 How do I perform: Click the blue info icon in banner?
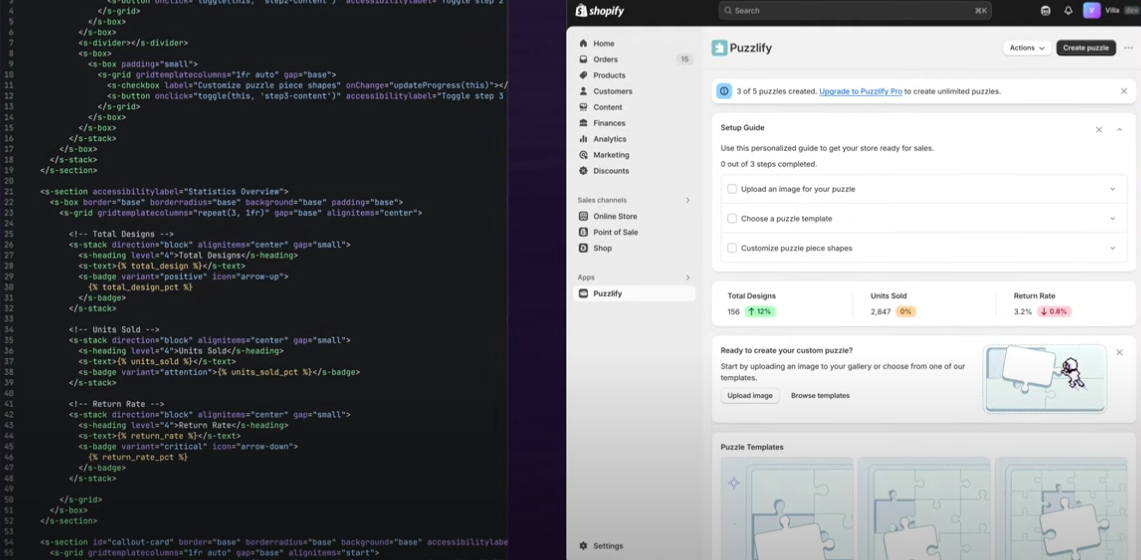point(724,91)
